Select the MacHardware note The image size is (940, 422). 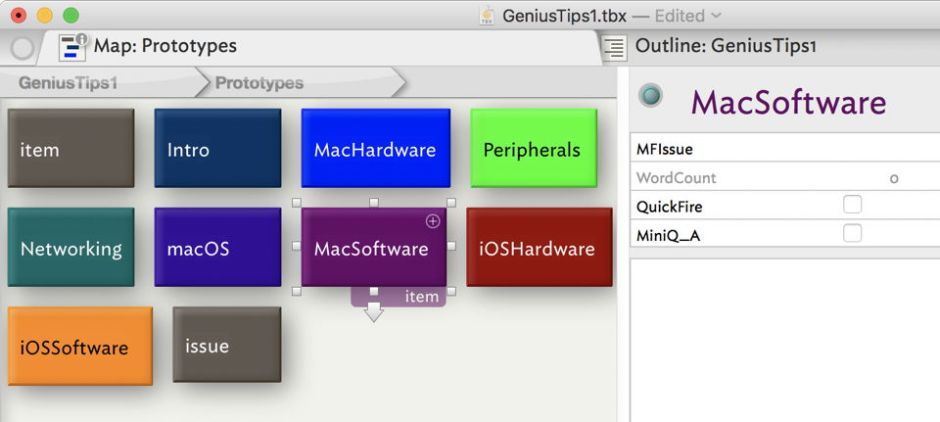(x=374, y=149)
